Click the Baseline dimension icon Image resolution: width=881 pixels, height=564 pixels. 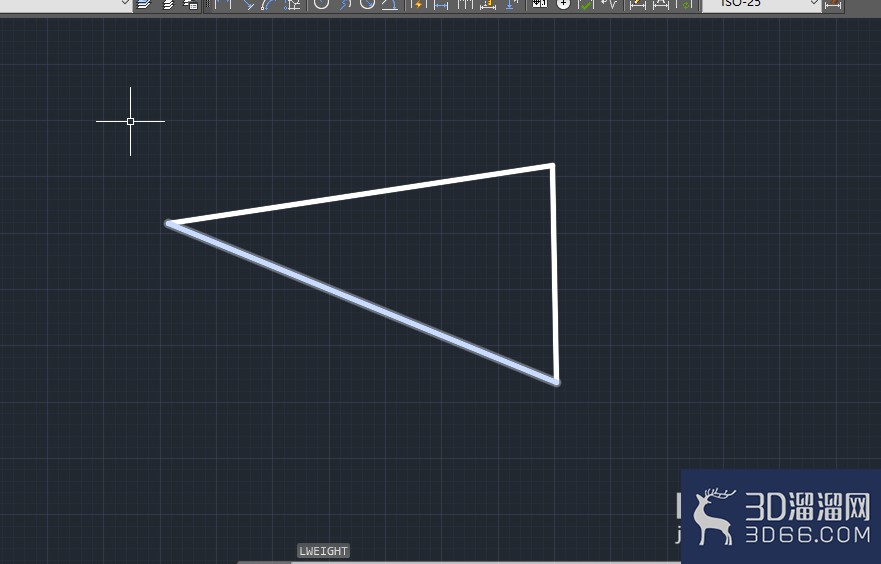click(441, 4)
